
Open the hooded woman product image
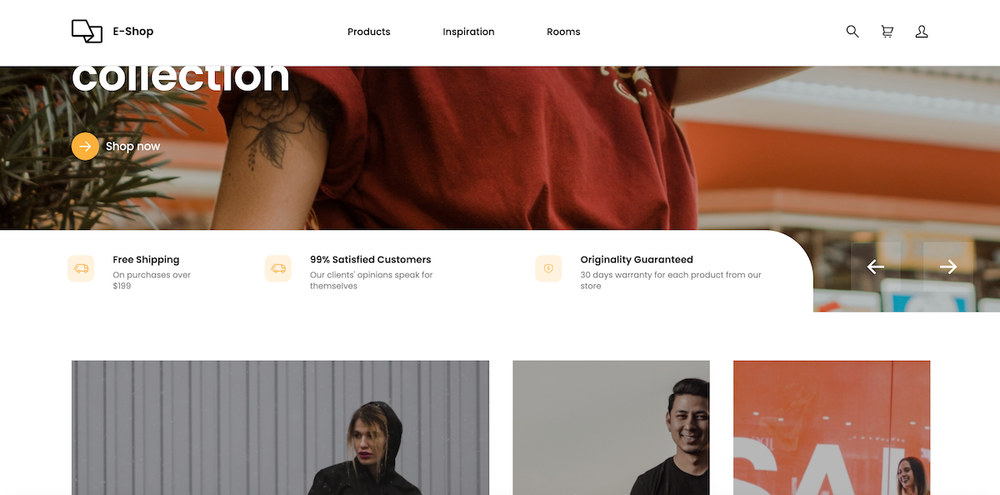point(280,427)
